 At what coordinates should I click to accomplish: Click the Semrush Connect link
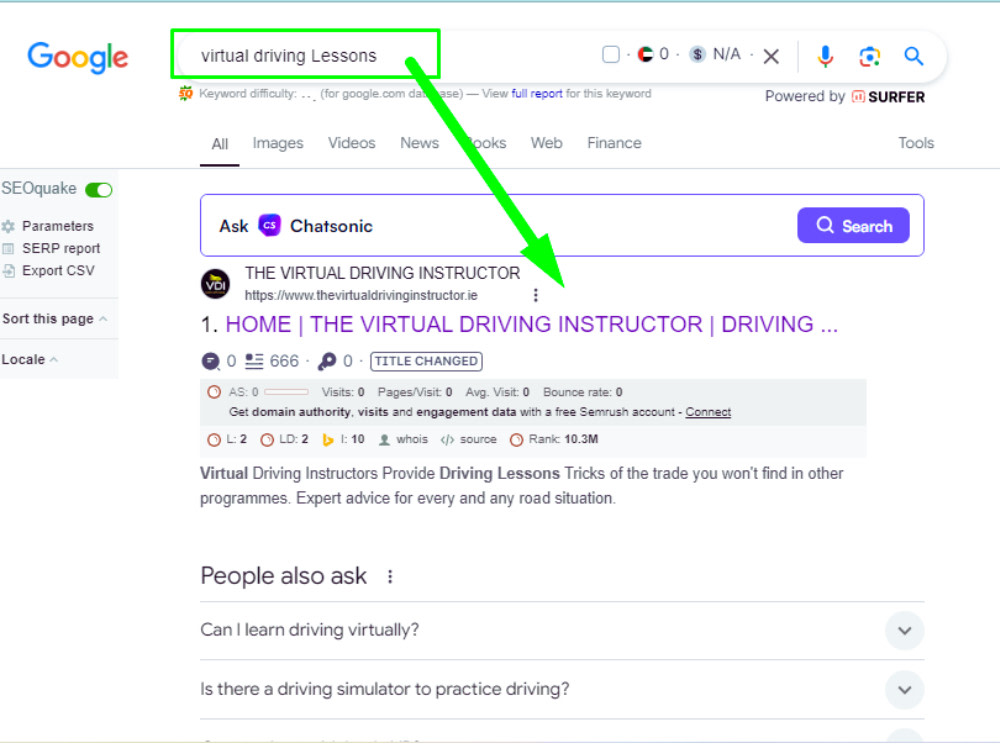point(708,412)
